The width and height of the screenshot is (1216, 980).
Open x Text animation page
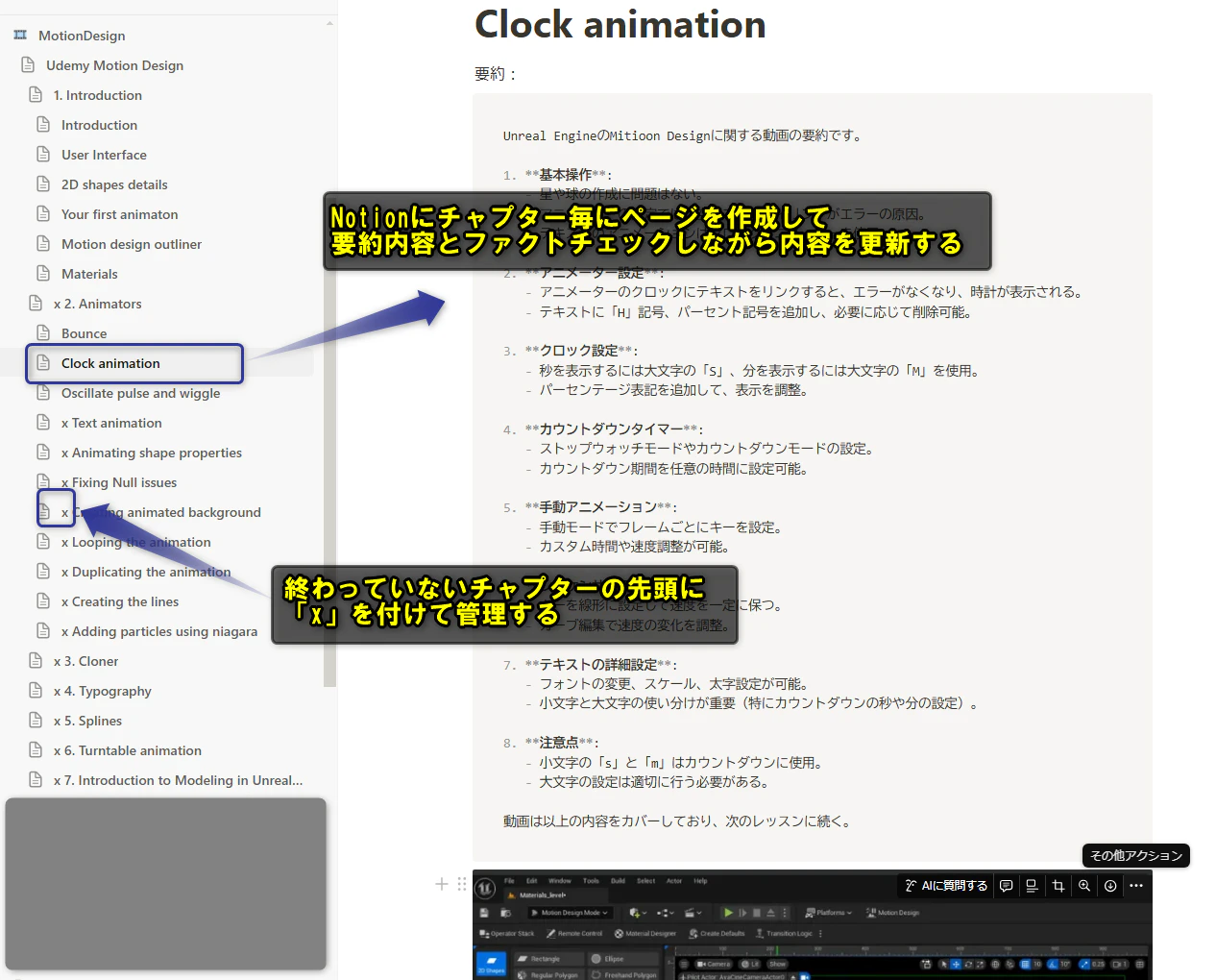(111, 423)
